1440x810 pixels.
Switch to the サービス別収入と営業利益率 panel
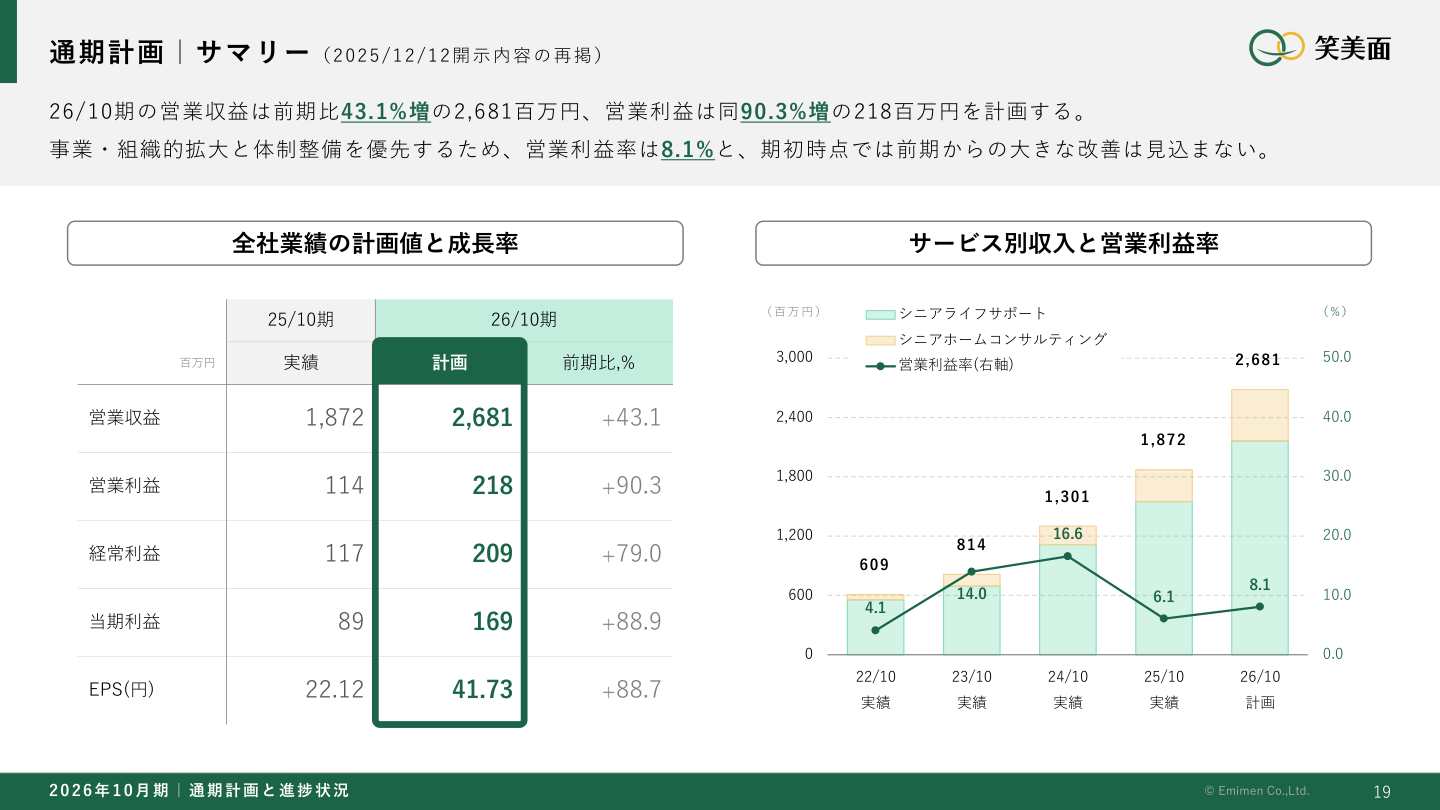(1063, 242)
